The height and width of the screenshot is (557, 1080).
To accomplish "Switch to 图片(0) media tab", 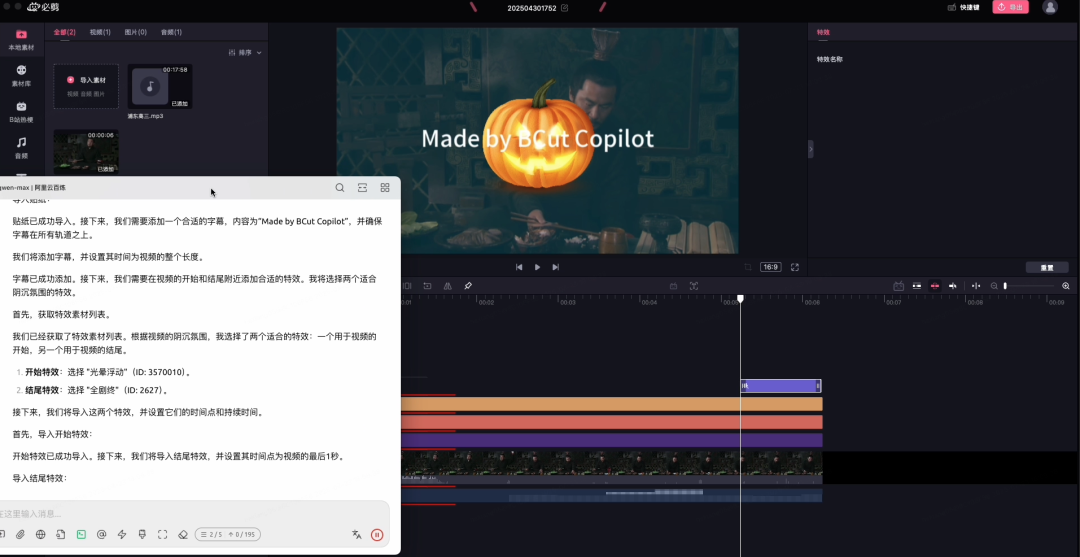I will click(136, 32).
